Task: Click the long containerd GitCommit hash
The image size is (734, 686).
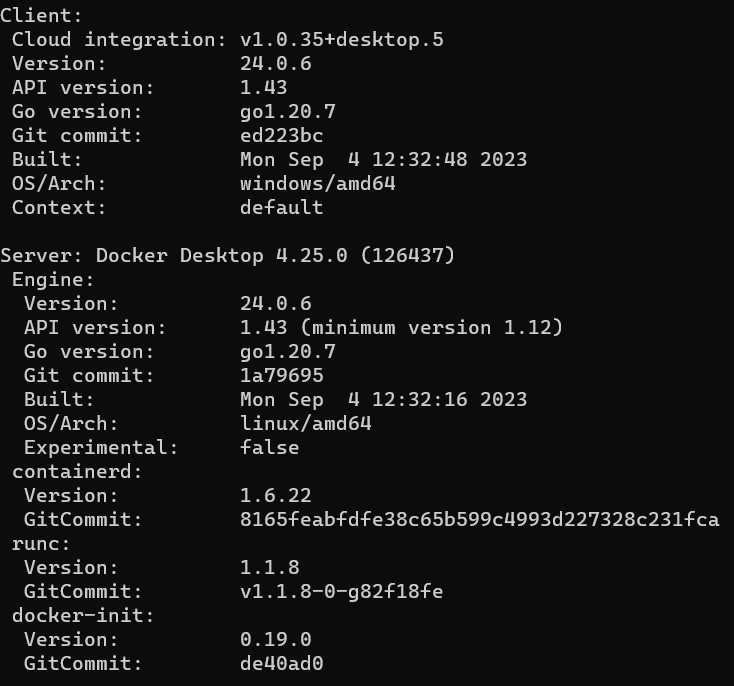Action: tap(479, 520)
